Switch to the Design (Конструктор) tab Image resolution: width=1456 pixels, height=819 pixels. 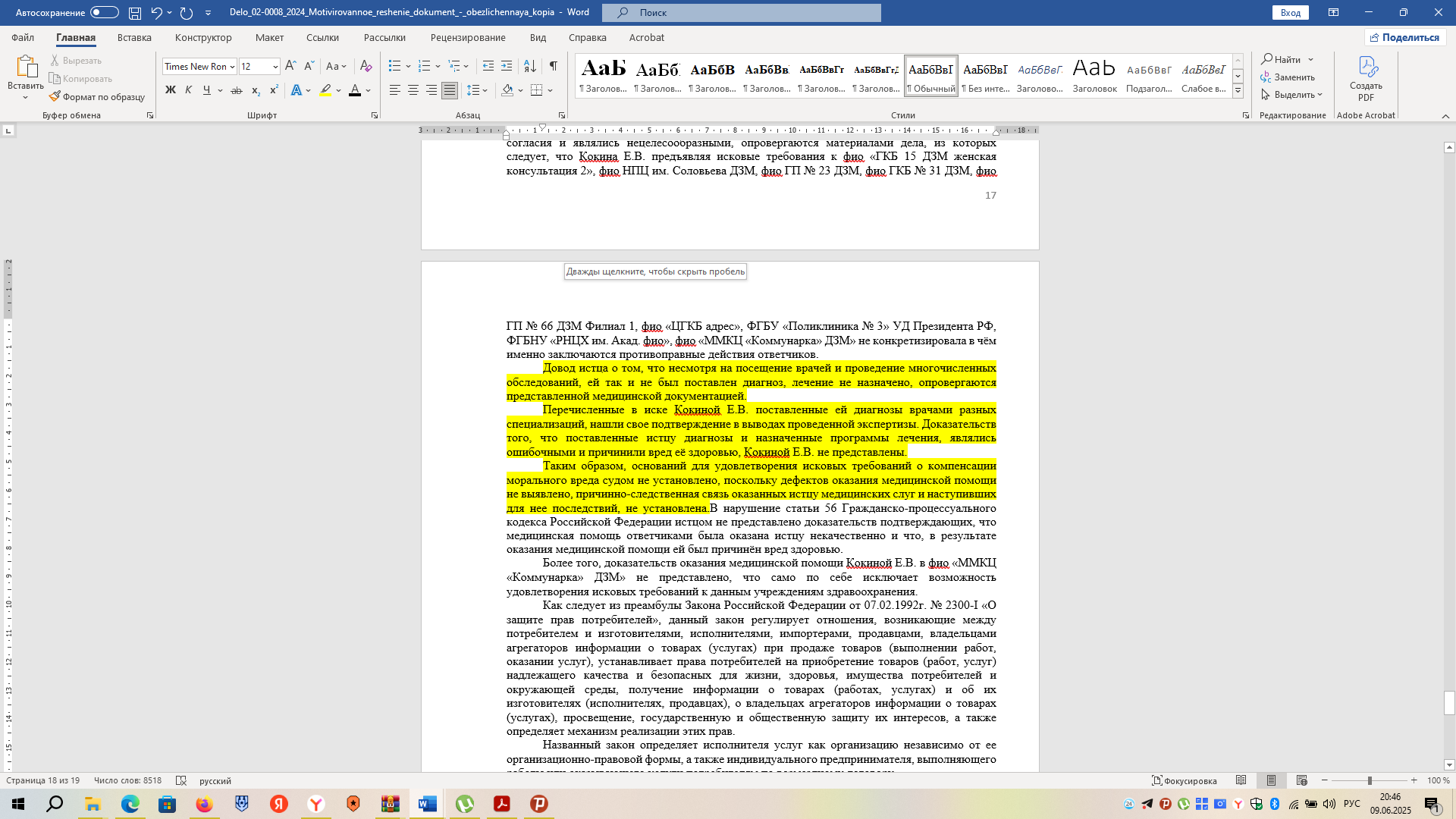(203, 37)
